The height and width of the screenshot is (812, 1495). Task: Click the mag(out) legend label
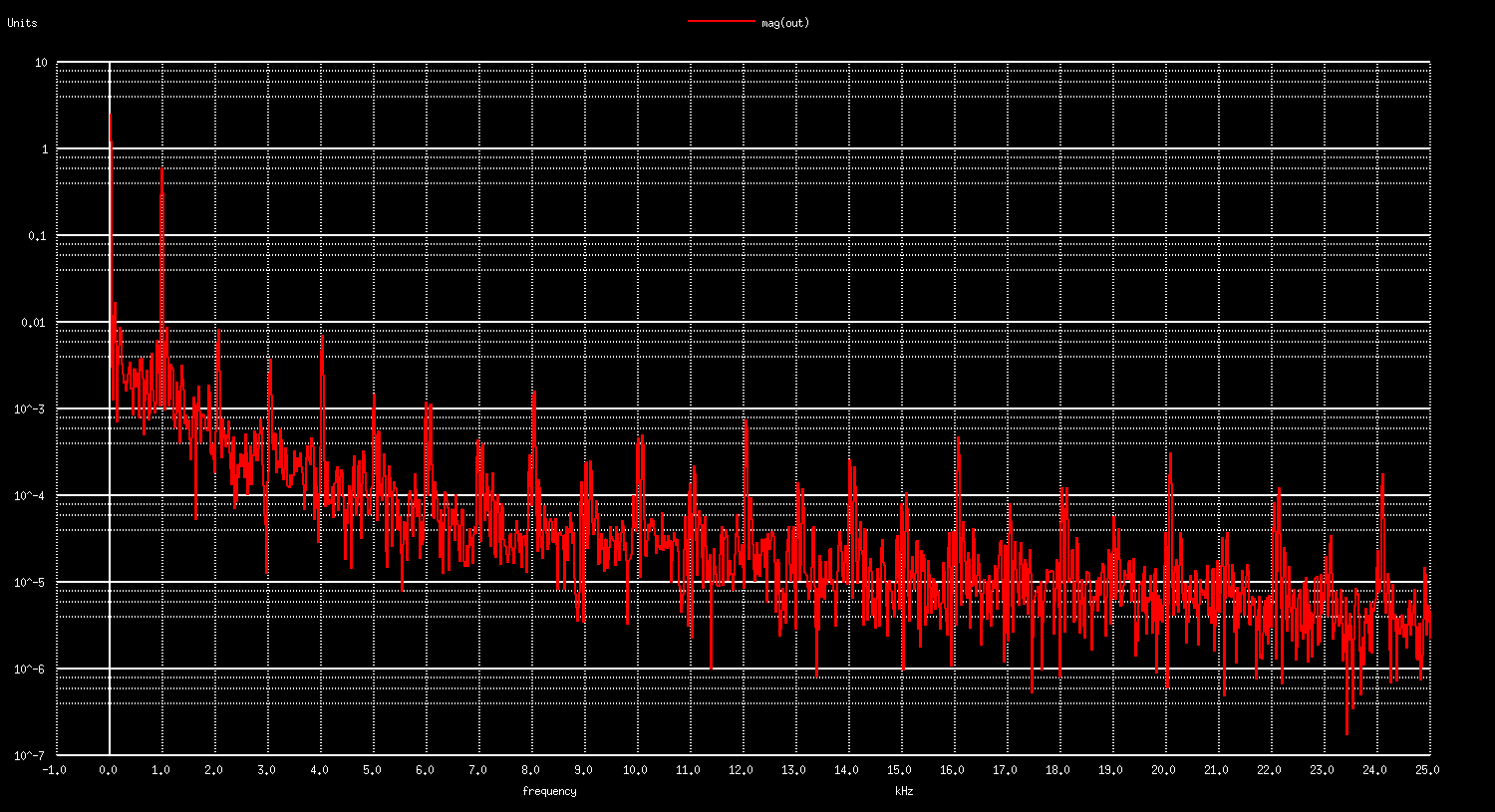click(x=785, y=23)
